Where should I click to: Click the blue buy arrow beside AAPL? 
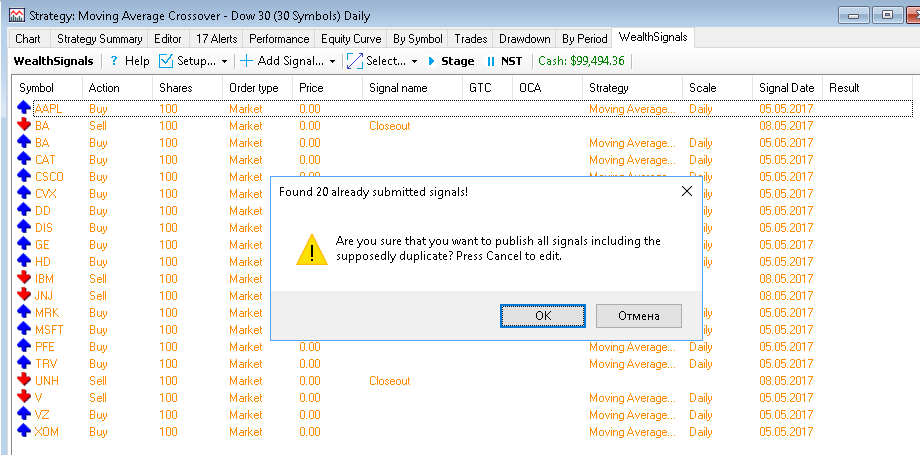(x=24, y=108)
